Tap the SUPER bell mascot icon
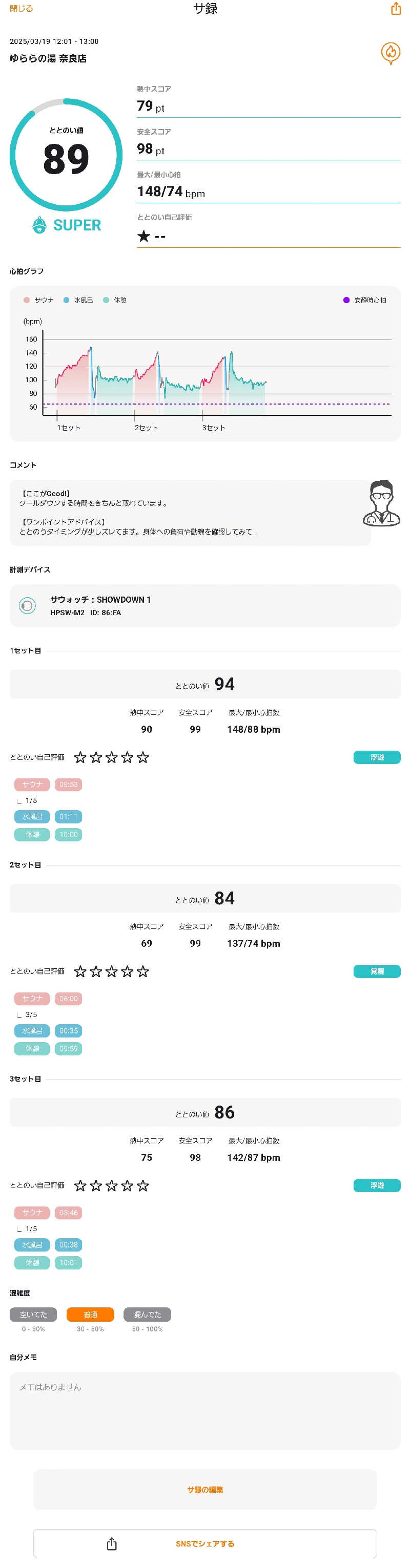 (39, 225)
